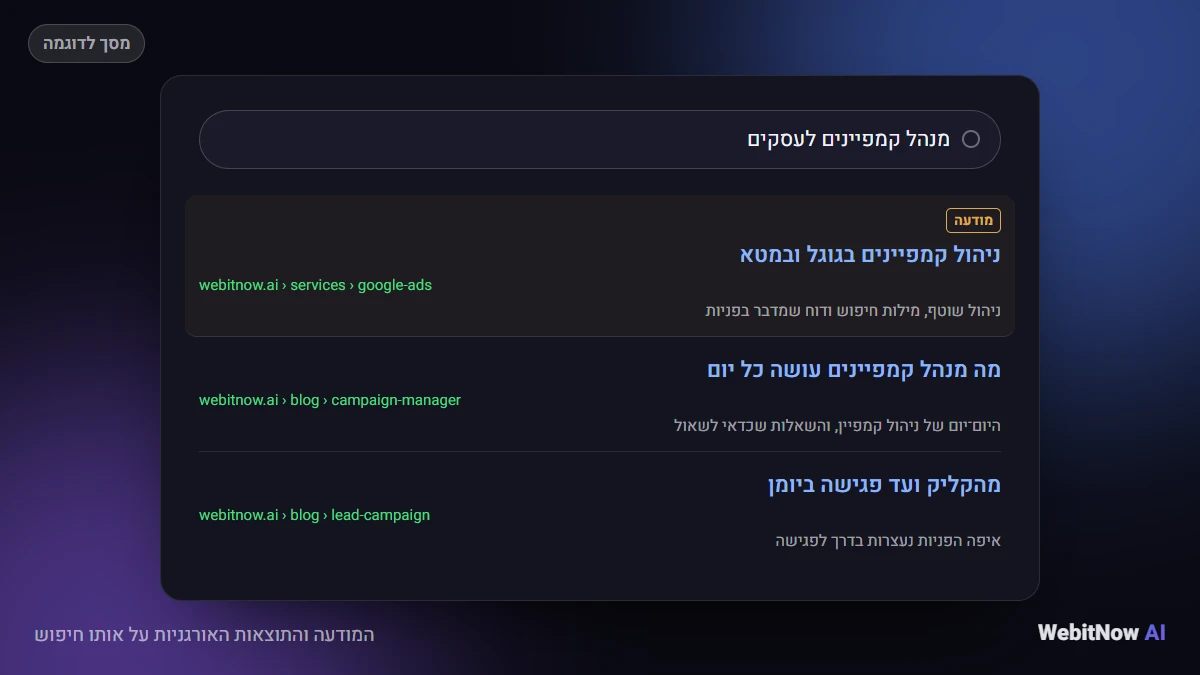Image resolution: width=1200 pixels, height=675 pixels.
Task: Click the מסך לדוגמה pill button
Action: coord(86,44)
